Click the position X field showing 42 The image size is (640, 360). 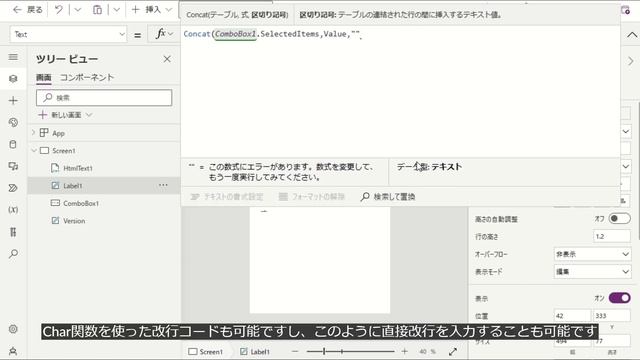572,316
